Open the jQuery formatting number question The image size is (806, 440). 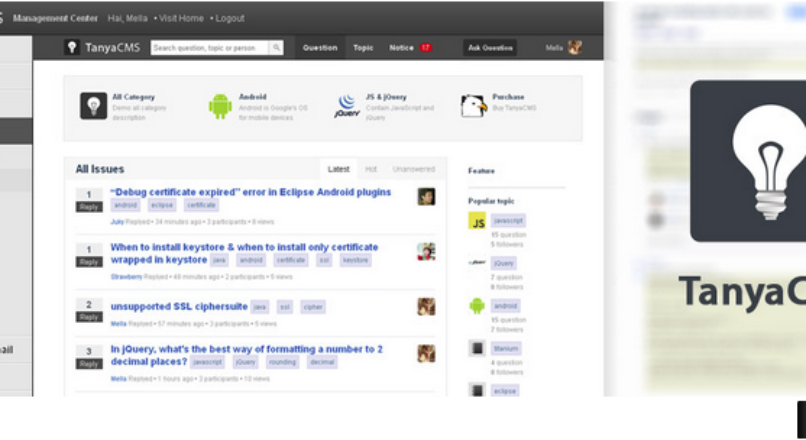click(246, 355)
